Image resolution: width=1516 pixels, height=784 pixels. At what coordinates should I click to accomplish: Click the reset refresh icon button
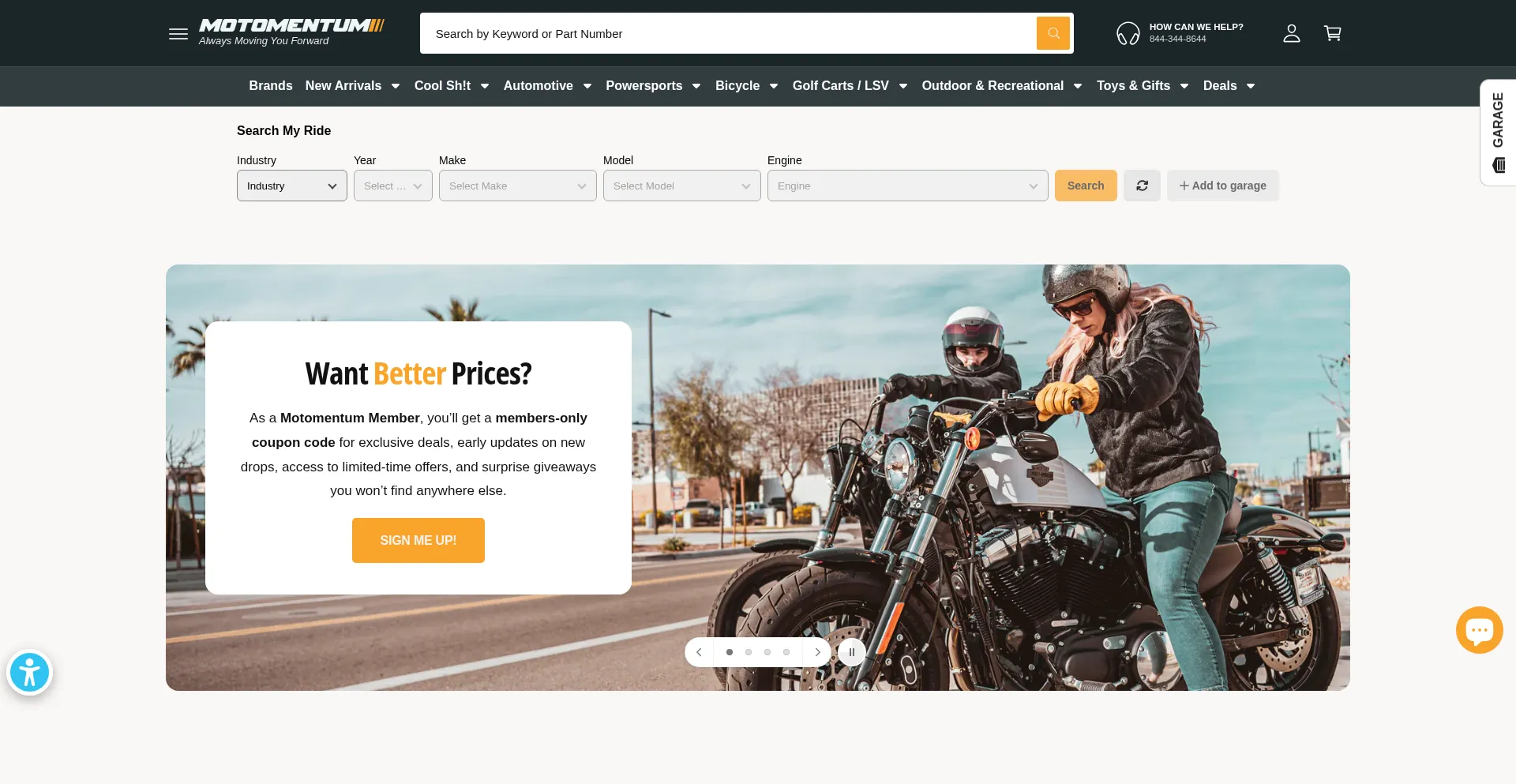[1142, 186]
